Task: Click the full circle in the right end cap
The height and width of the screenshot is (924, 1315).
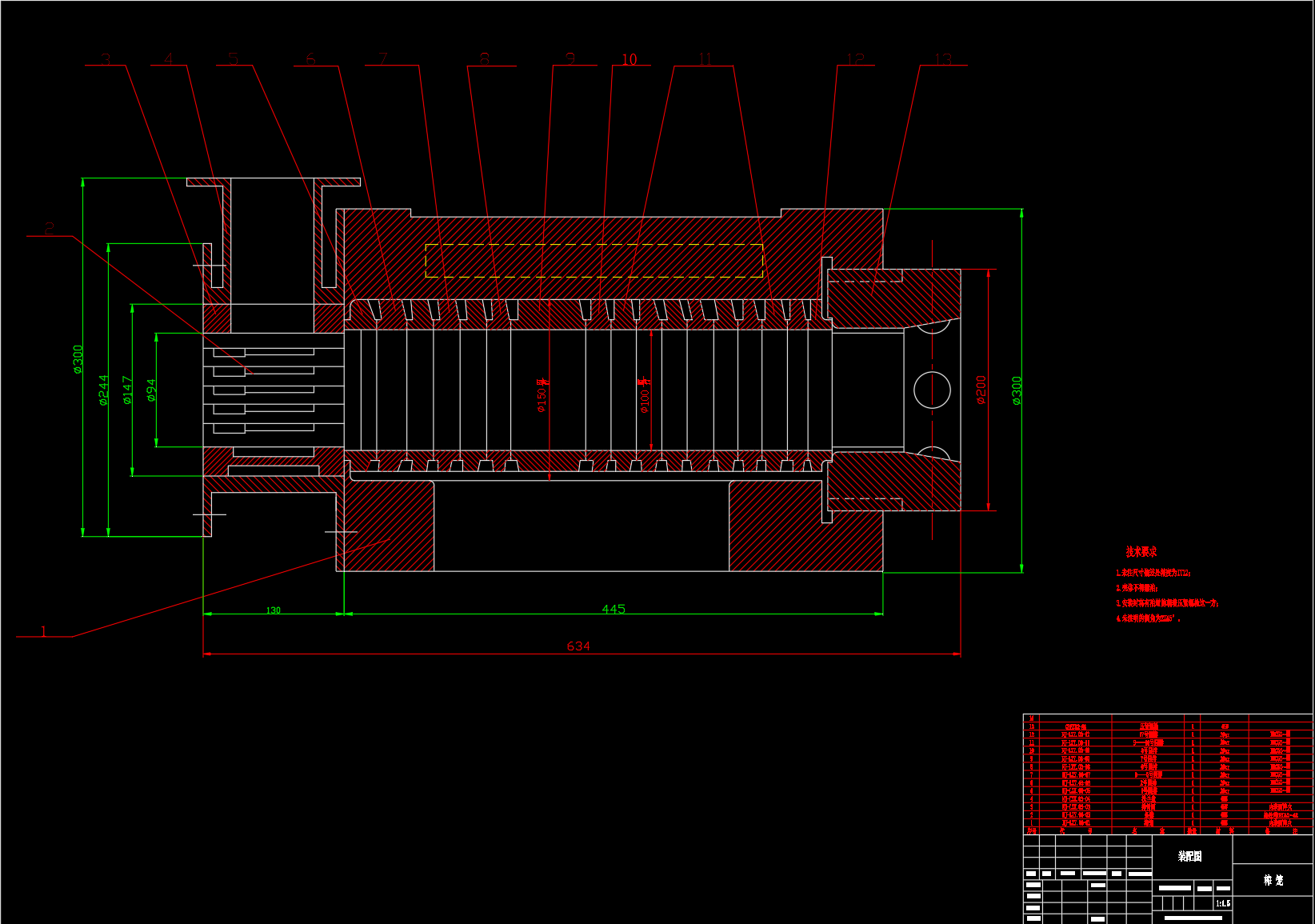Action: pos(932,390)
